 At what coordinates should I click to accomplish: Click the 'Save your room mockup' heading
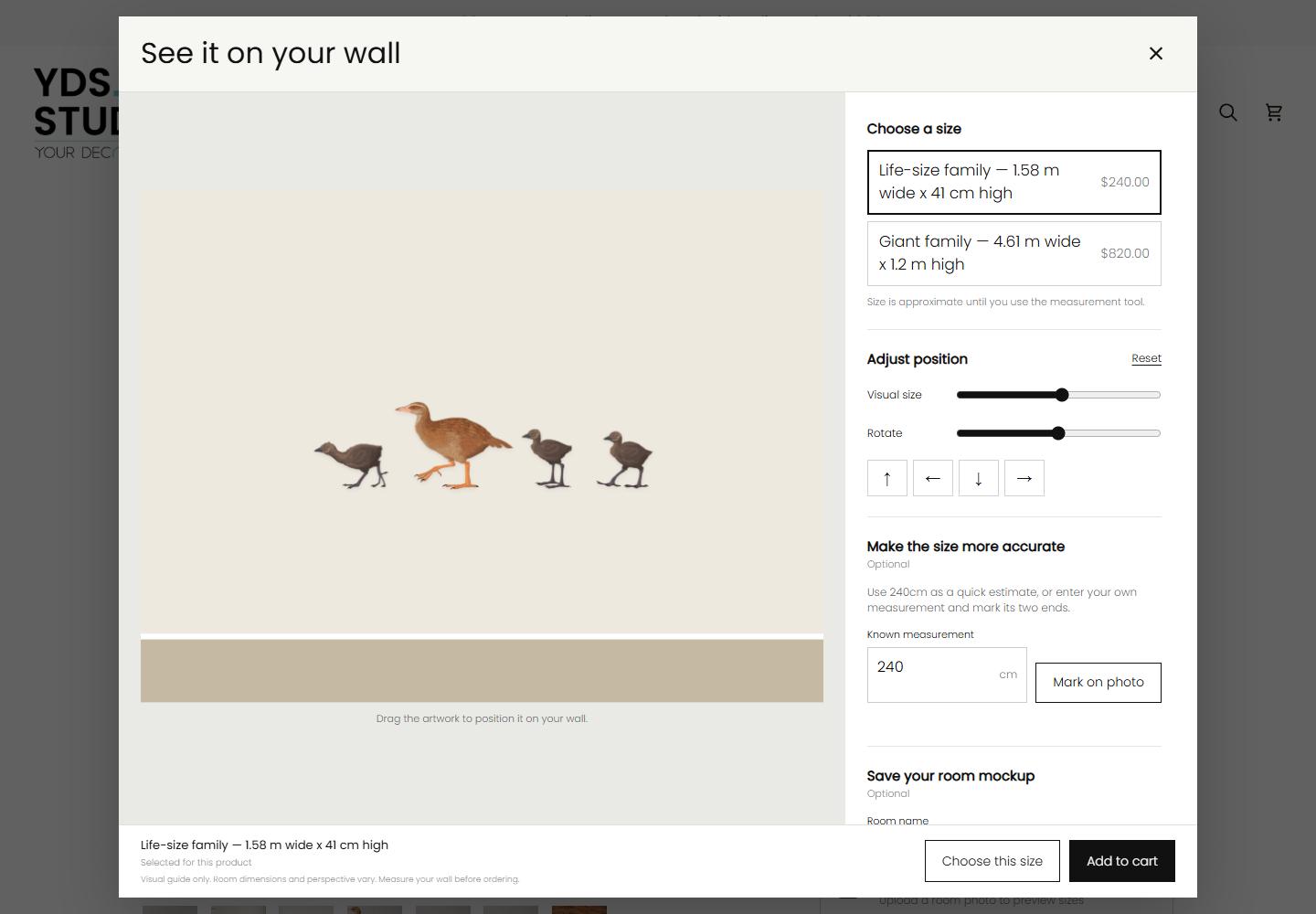click(950, 776)
